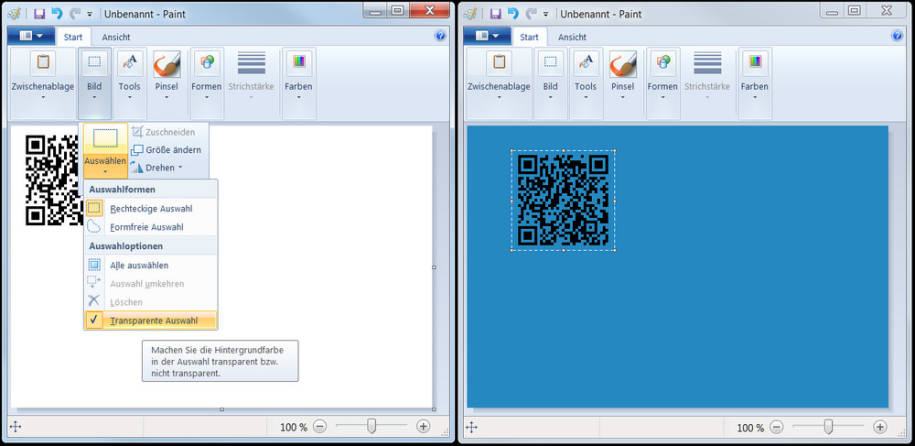Toggle Transparente Auswahl checkmark option
This screenshot has width=915, height=446.
(151, 320)
